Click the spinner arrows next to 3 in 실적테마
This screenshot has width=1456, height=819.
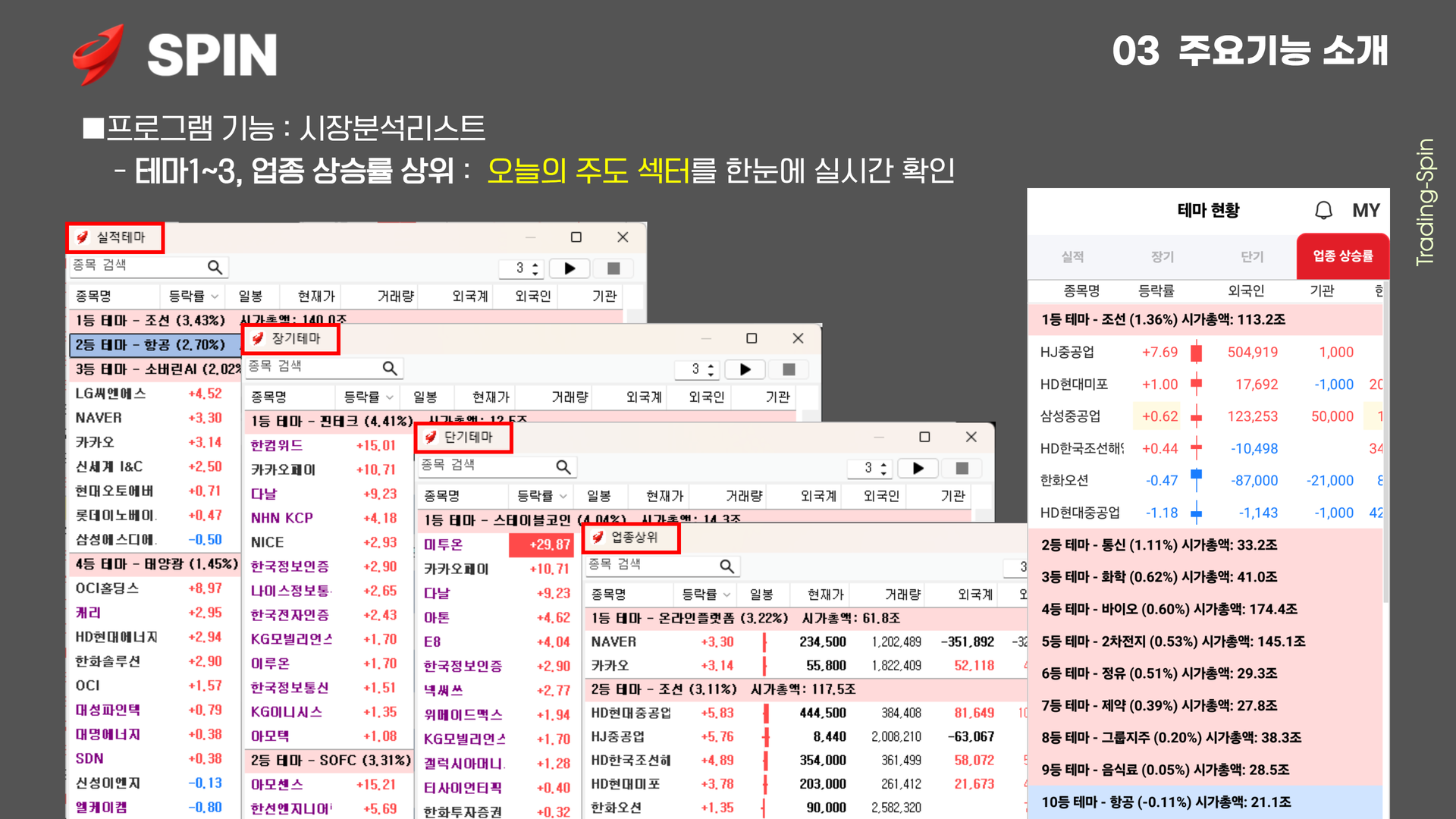tap(535, 268)
